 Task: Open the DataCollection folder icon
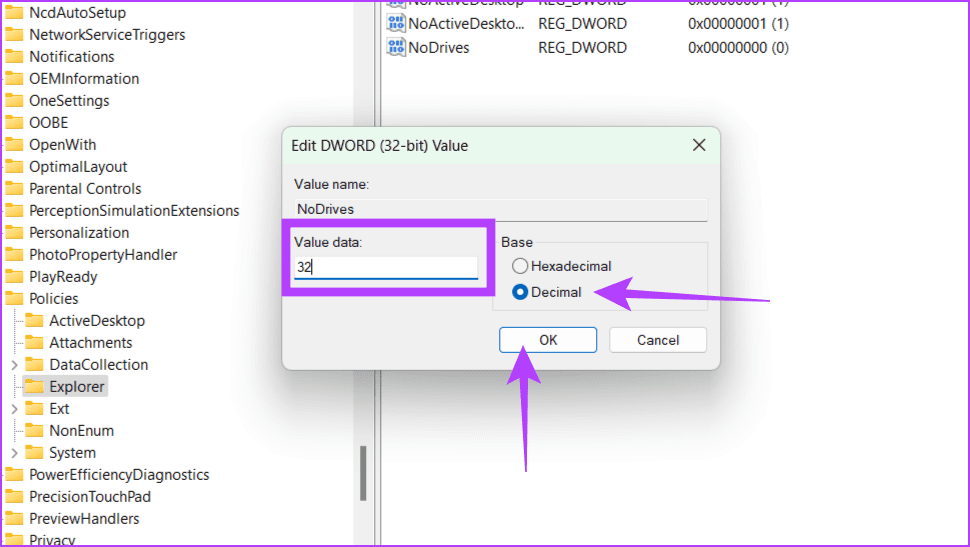tap(34, 364)
